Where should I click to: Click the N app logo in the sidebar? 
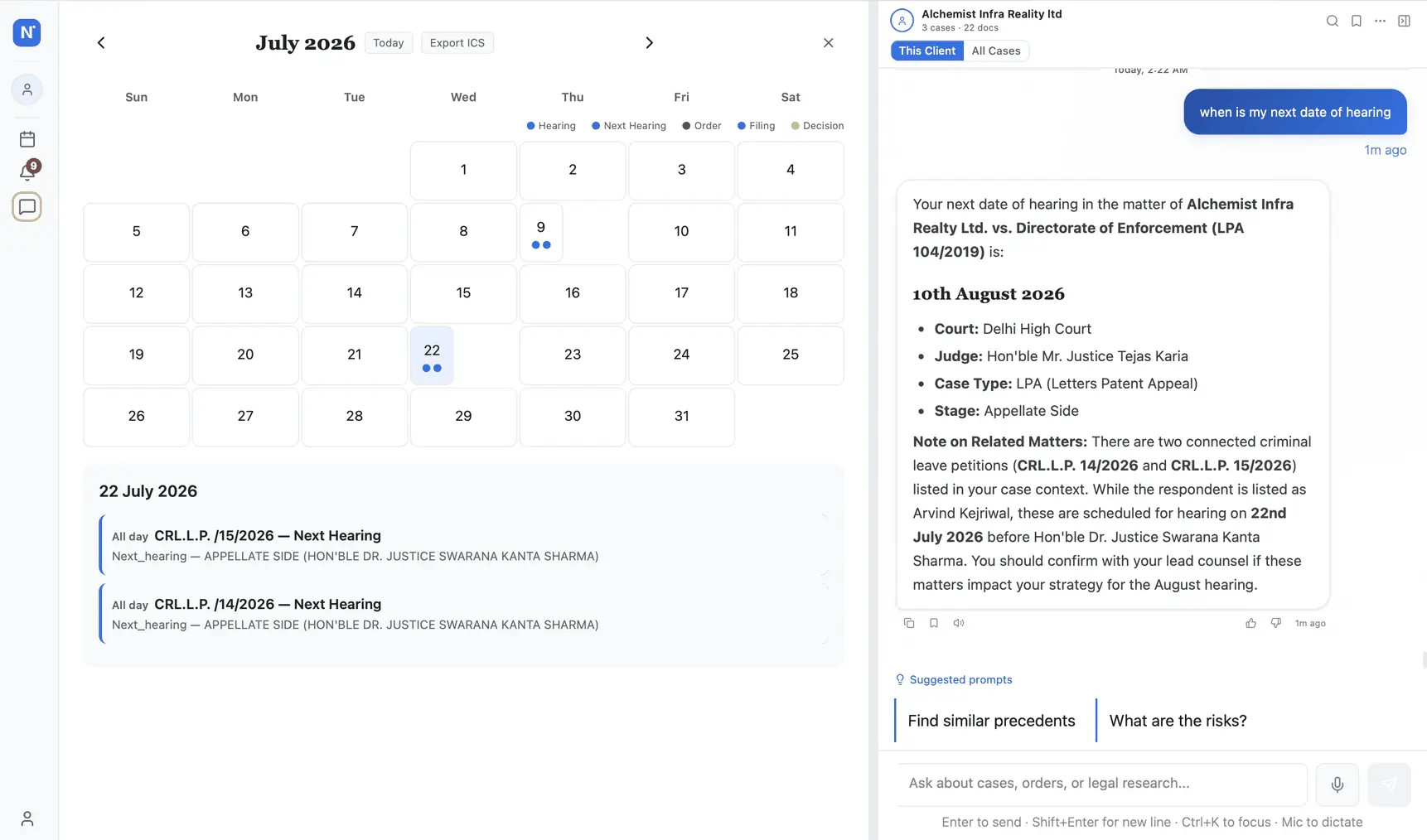[27, 32]
